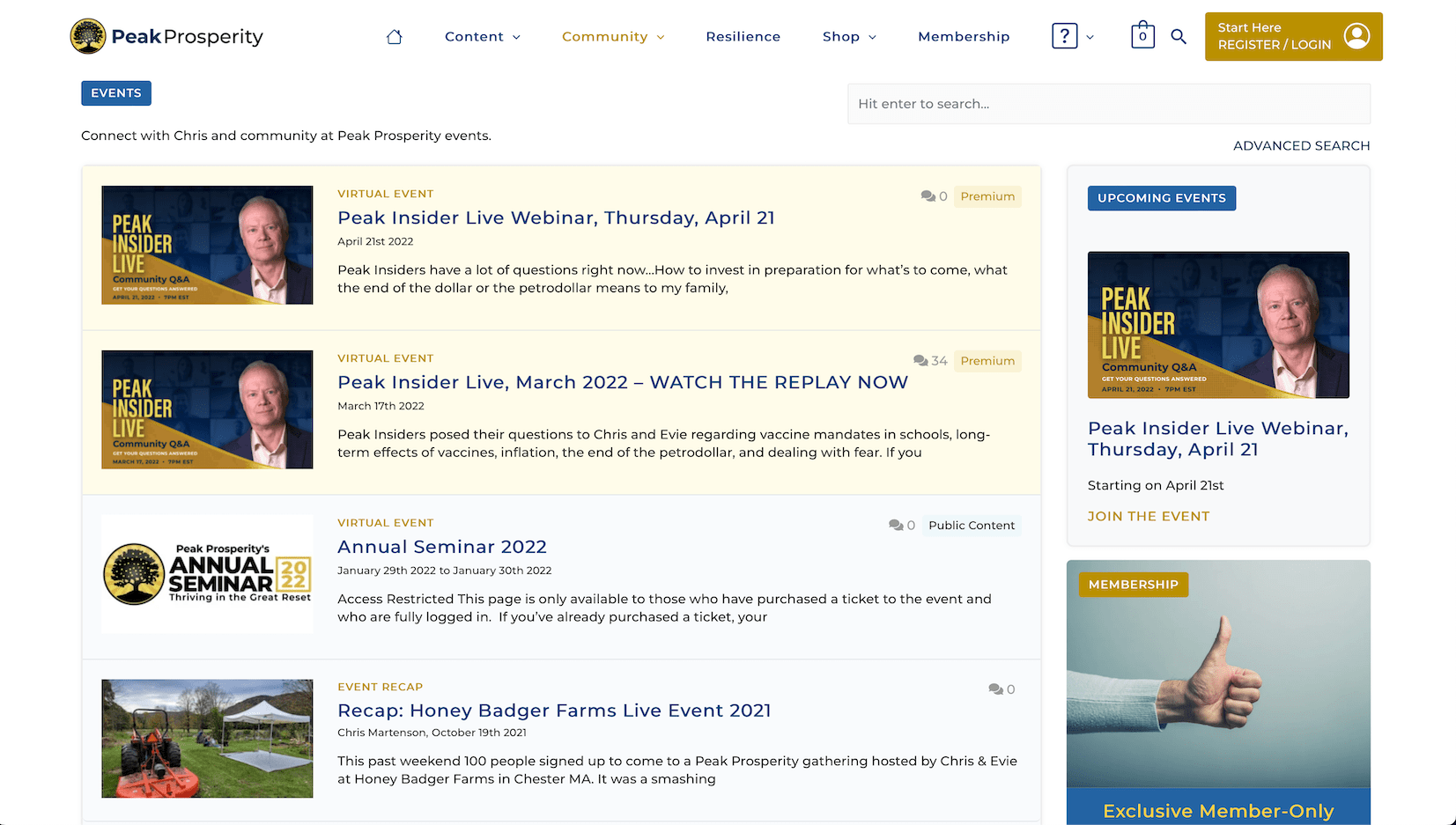The width and height of the screenshot is (1456, 825).
Task: Open Recap: Honey Badger Farms Live Event title
Action: (x=554, y=711)
